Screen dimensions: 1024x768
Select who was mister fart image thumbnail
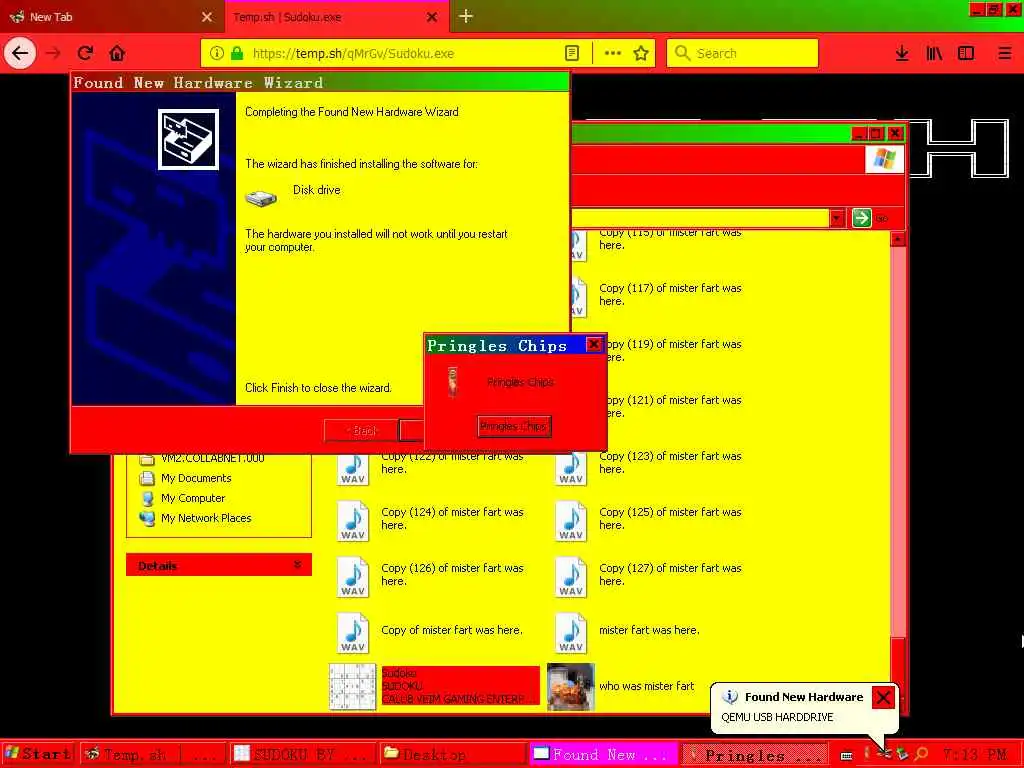(571, 686)
